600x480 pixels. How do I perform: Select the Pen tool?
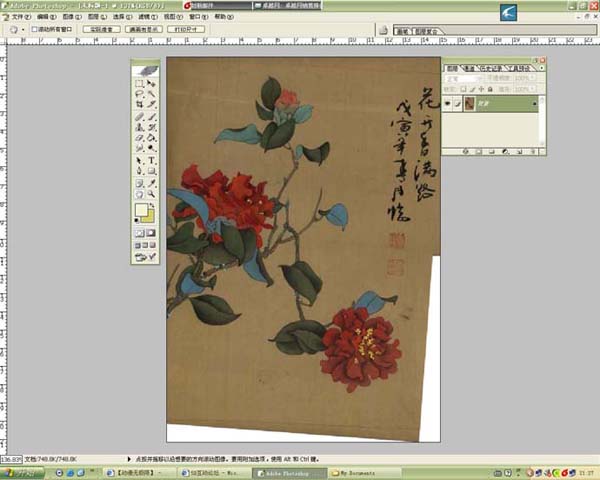(139, 170)
